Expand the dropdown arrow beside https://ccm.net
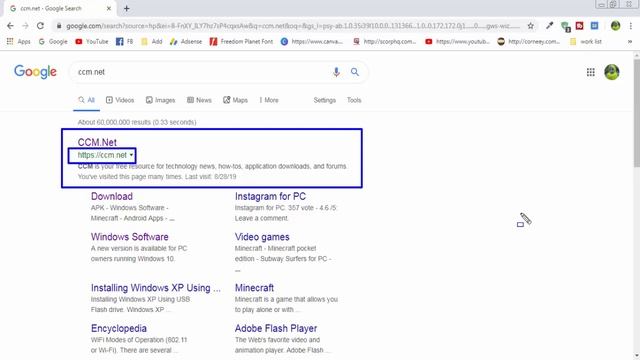 pyautogui.click(x=131, y=155)
